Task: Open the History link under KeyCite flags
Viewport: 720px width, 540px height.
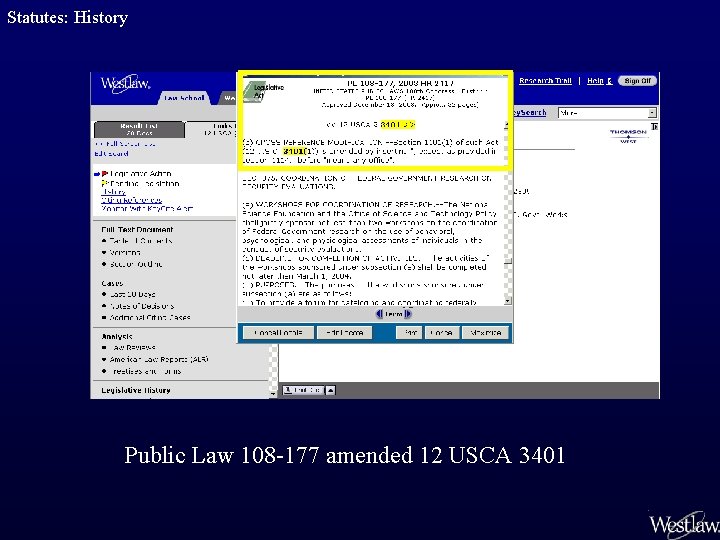Action: 113,191
